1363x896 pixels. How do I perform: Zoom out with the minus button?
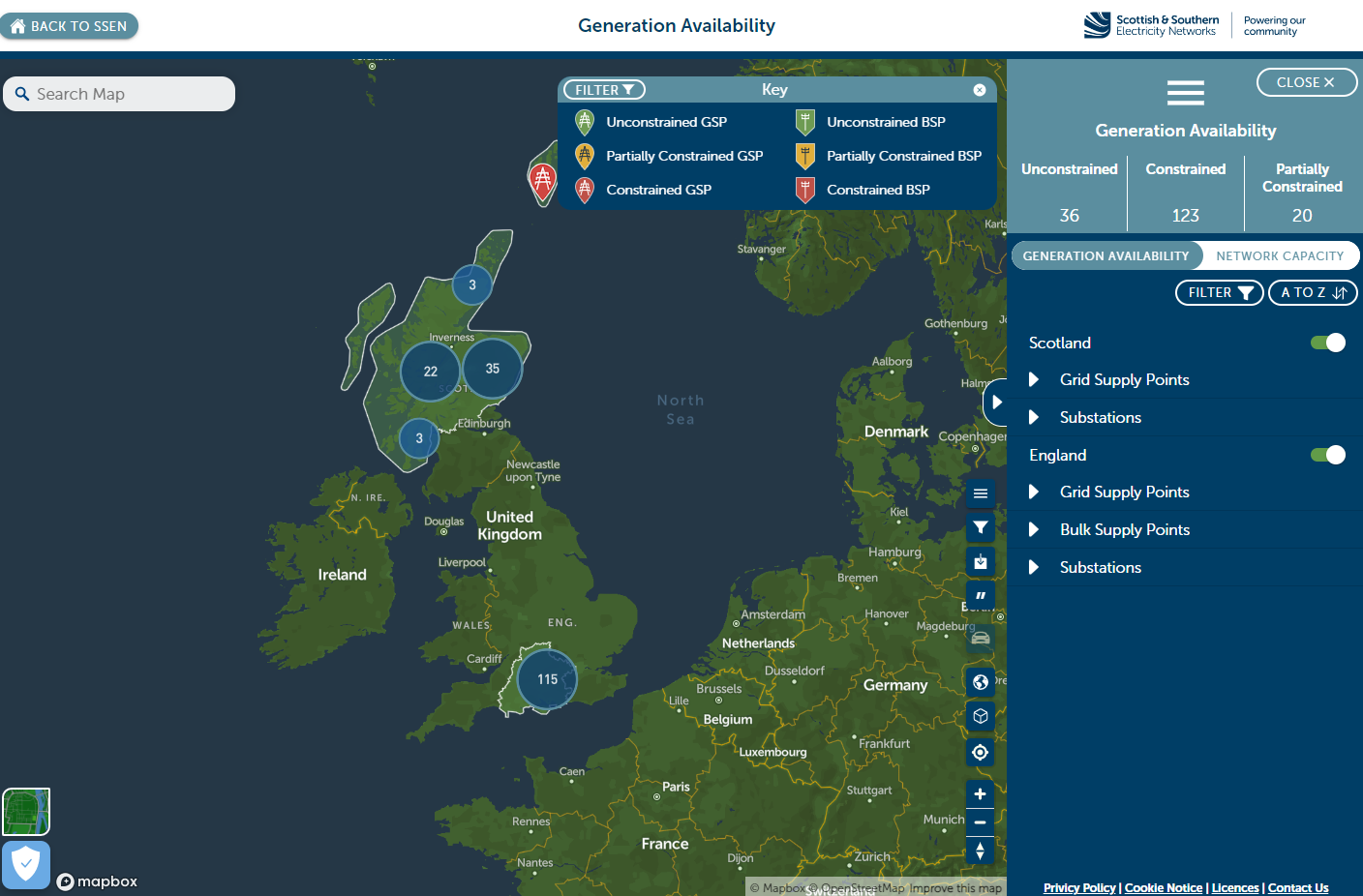(x=980, y=822)
